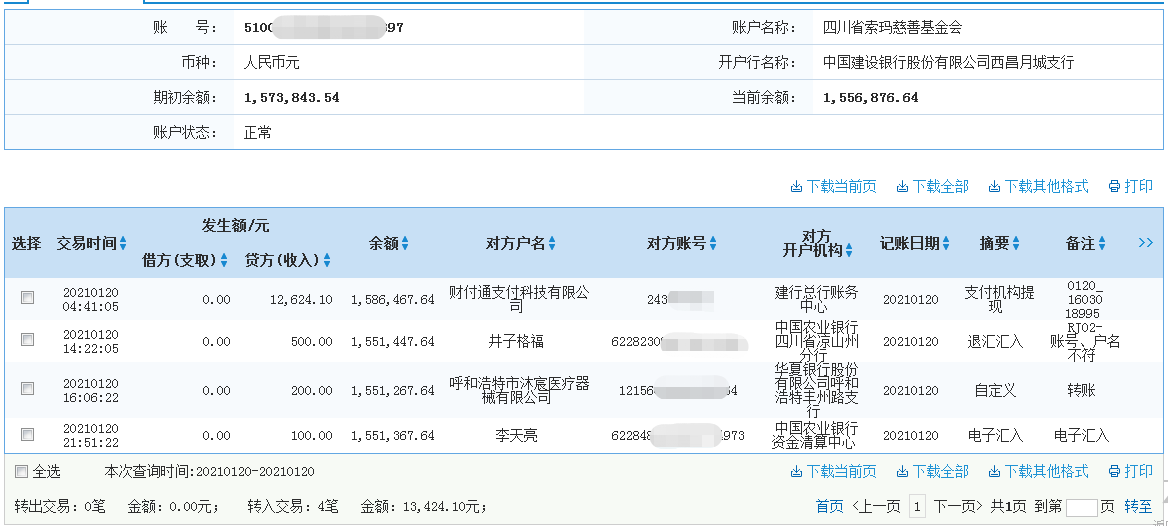Click 下一页 next page link

[958, 507]
